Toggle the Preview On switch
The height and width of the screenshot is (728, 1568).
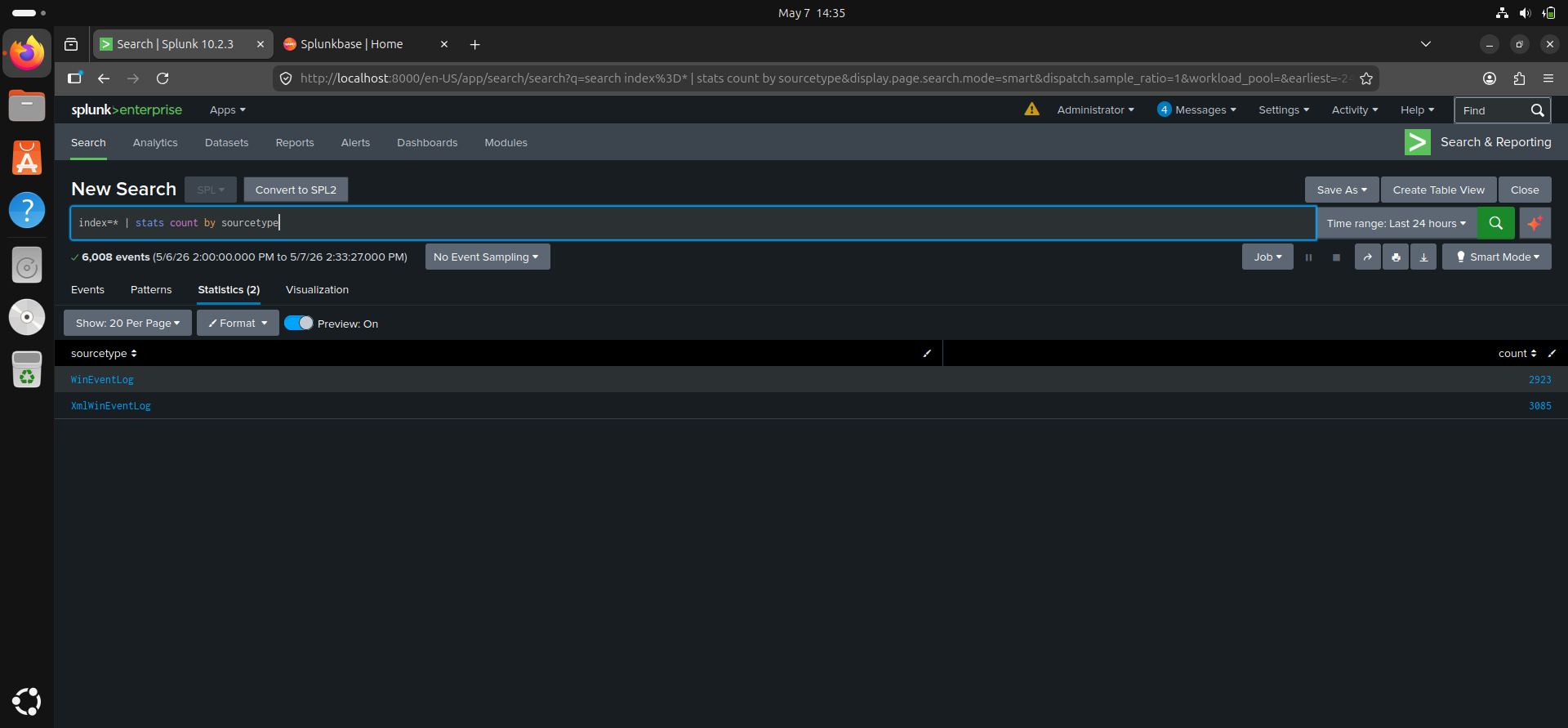tap(299, 323)
